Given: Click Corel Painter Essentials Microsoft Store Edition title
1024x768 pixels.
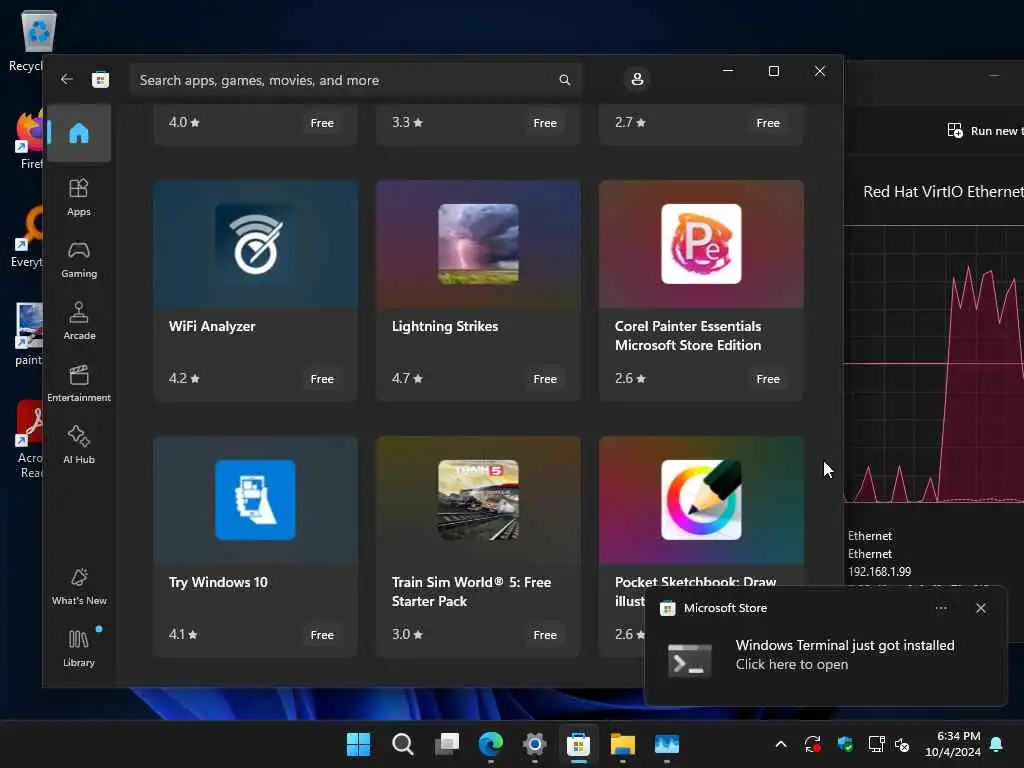Looking at the screenshot, I should tap(688, 336).
